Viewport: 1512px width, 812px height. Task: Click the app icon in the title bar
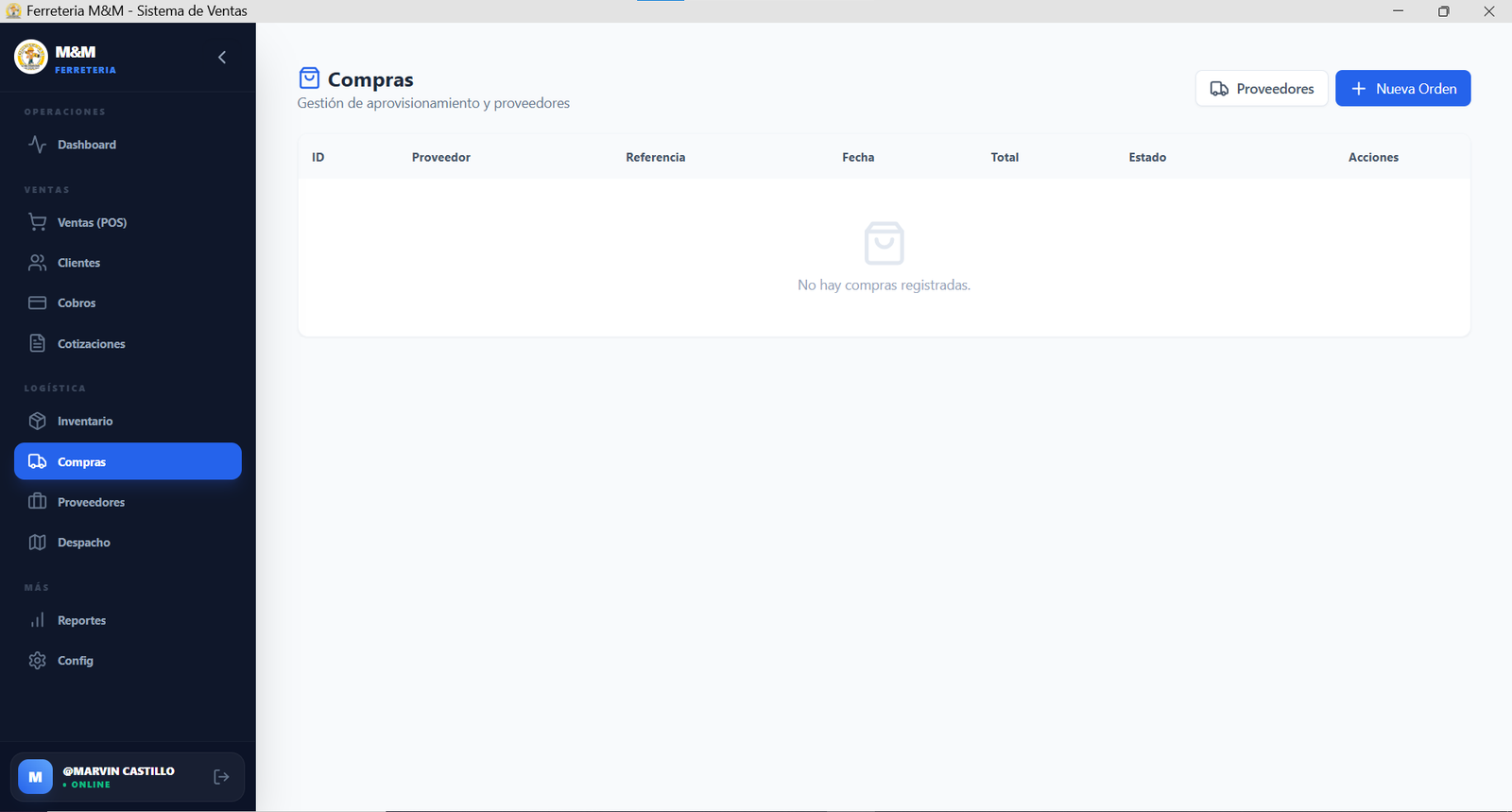(13, 11)
